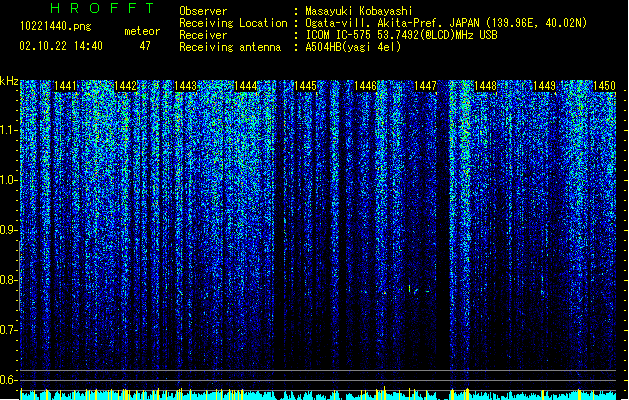The width and height of the screenshot is (629, 400).
Task: Click the 1.0 kHz axis label
Action: click(x=9, y=180)
